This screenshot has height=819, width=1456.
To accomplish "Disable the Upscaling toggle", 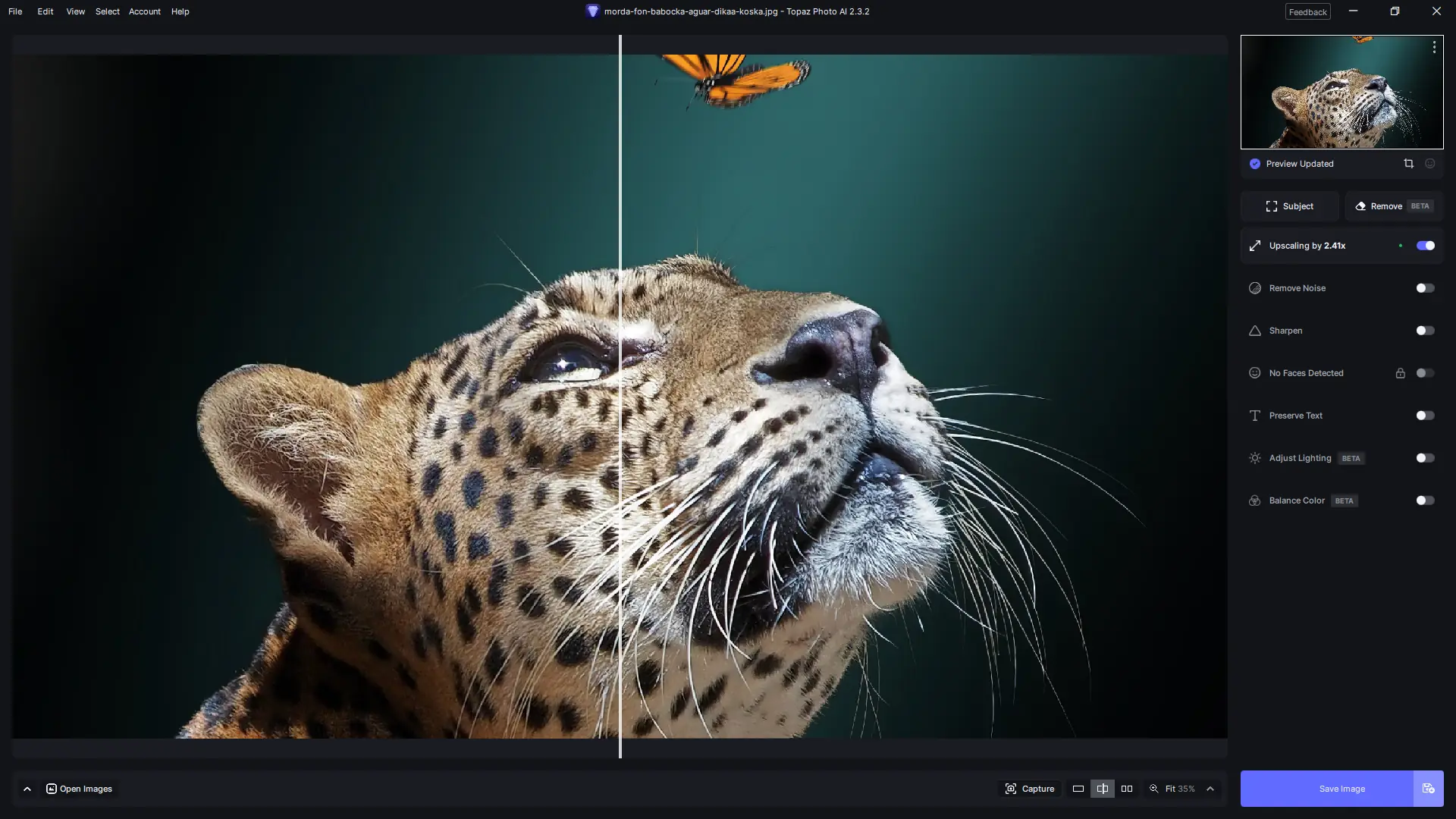I will coord(1425,246).
